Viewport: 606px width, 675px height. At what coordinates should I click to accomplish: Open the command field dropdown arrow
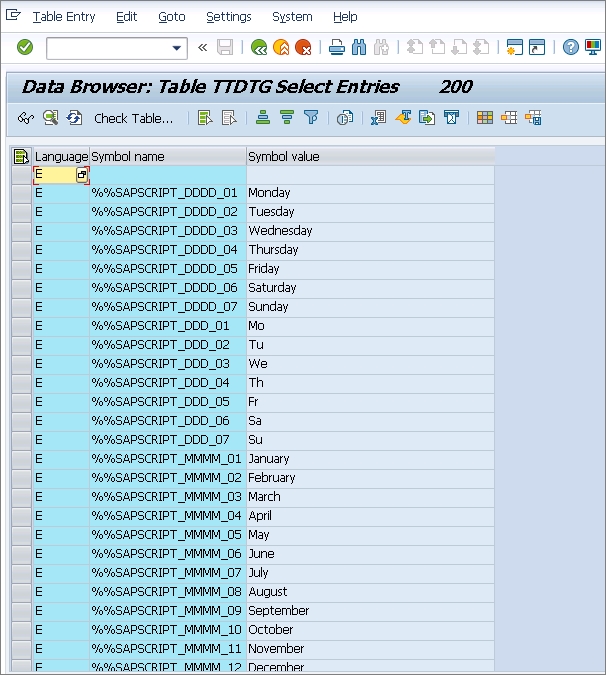(x=176, y=48)
